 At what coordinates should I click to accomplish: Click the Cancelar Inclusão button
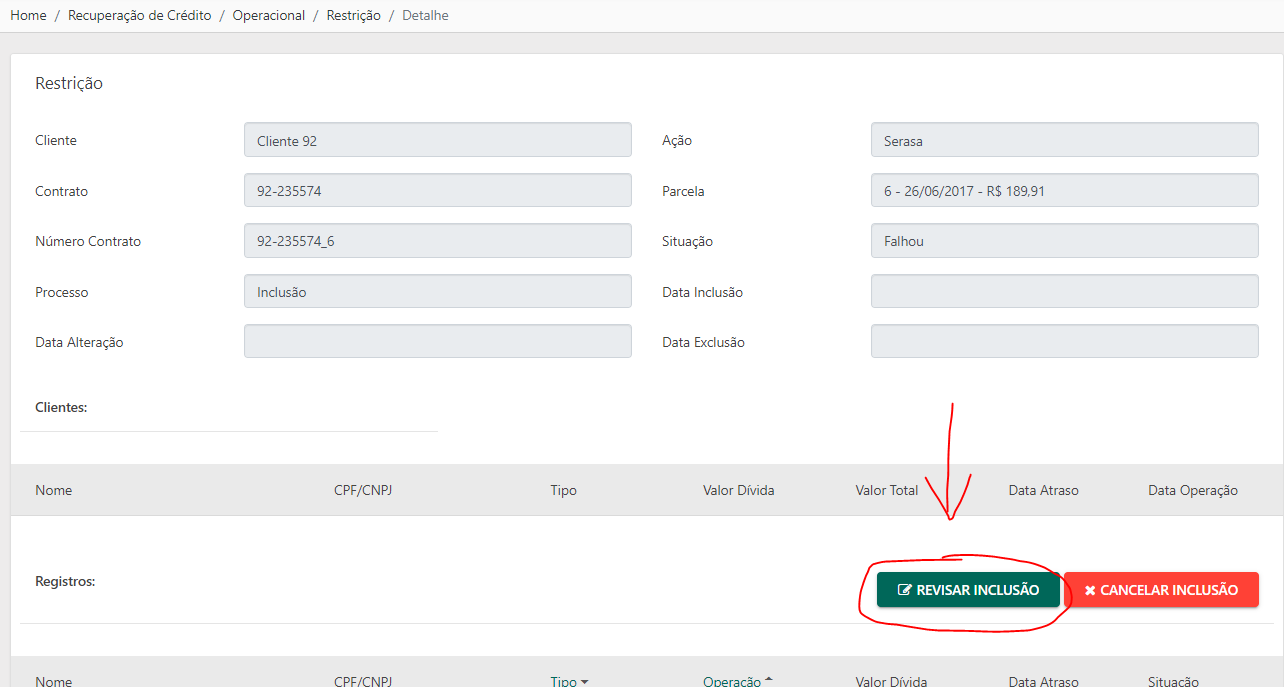pos(1161,590)
